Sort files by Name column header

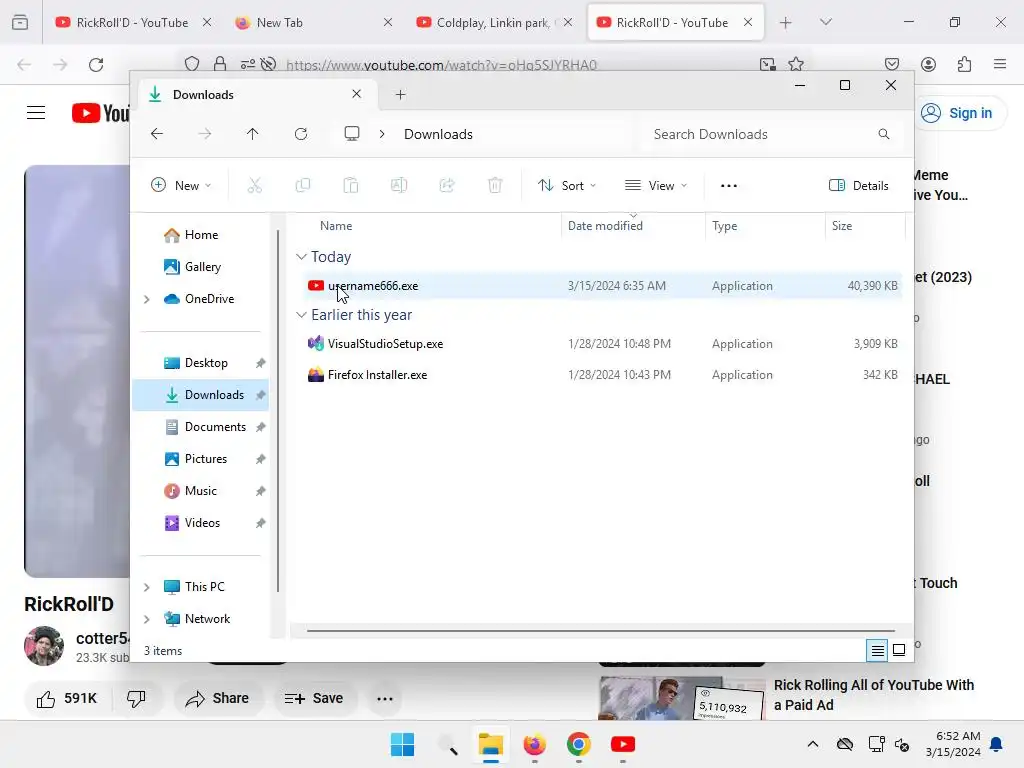click(336, 225)
